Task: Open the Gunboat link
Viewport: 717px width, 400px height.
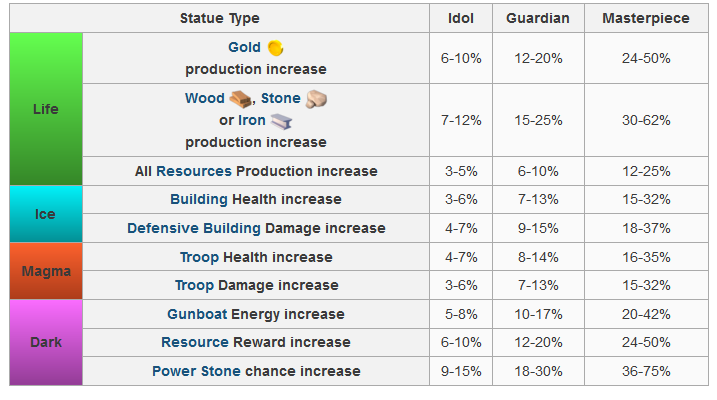Action: pos(197,314)
